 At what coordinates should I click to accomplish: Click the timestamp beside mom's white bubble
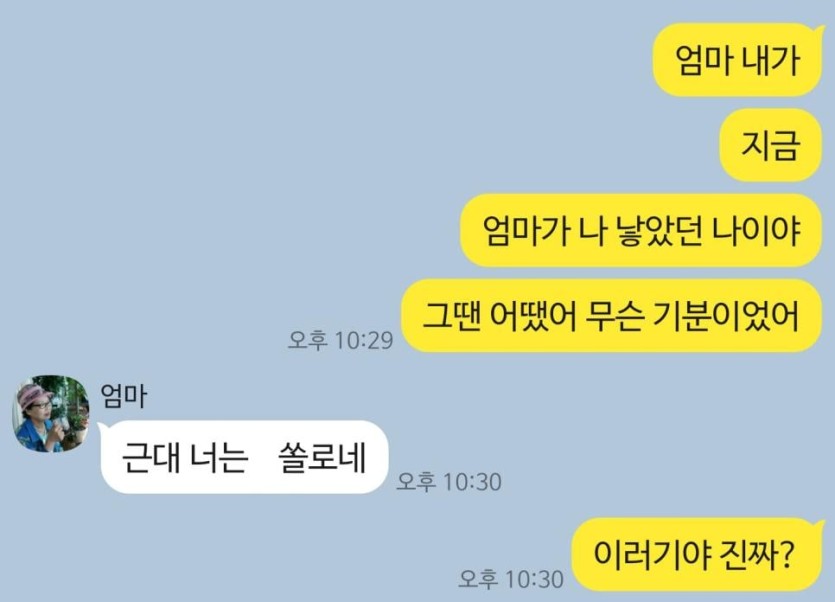coord(449,482)
